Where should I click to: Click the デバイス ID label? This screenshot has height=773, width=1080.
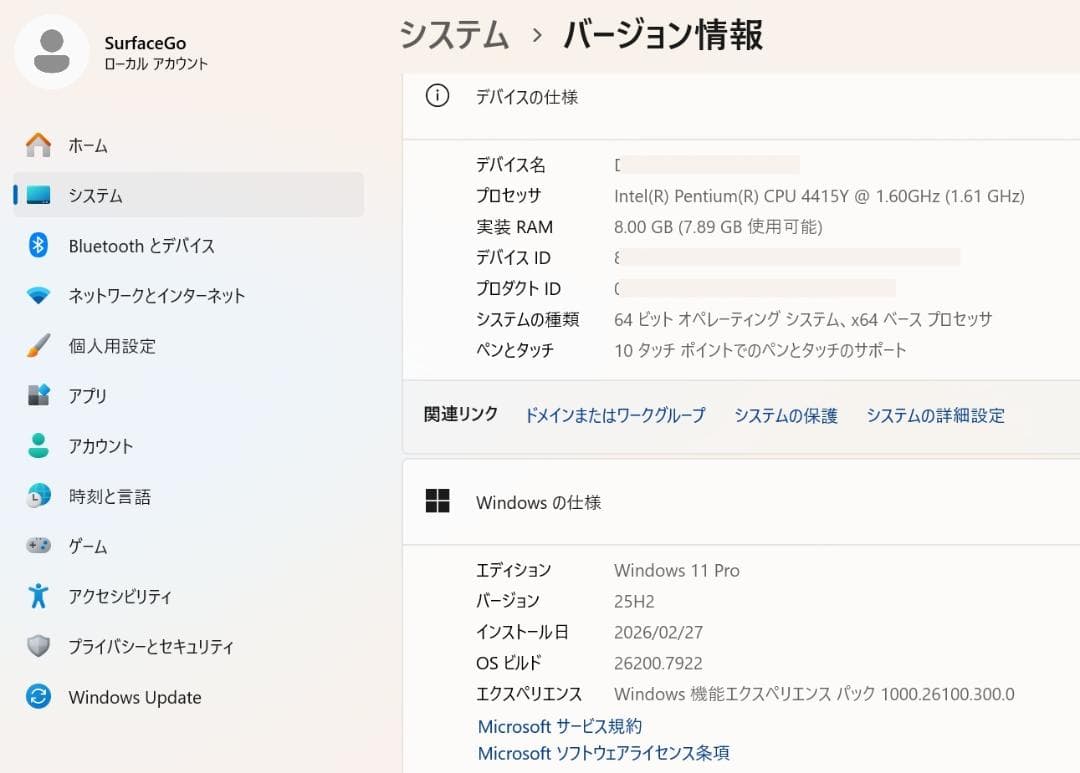pos(513,258)
